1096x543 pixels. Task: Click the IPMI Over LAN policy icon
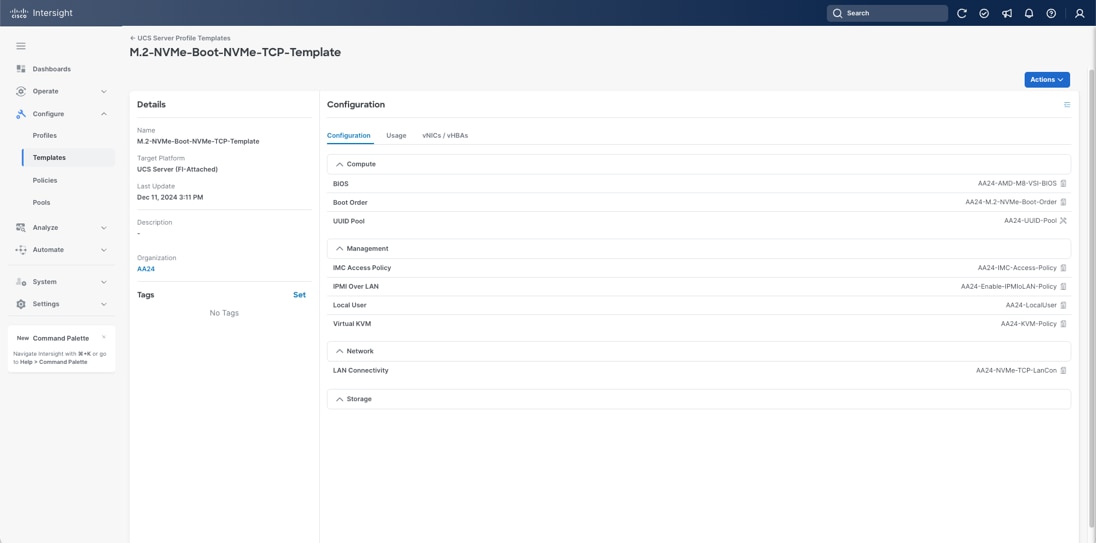pyautogui.click(x=1063, y=287)
